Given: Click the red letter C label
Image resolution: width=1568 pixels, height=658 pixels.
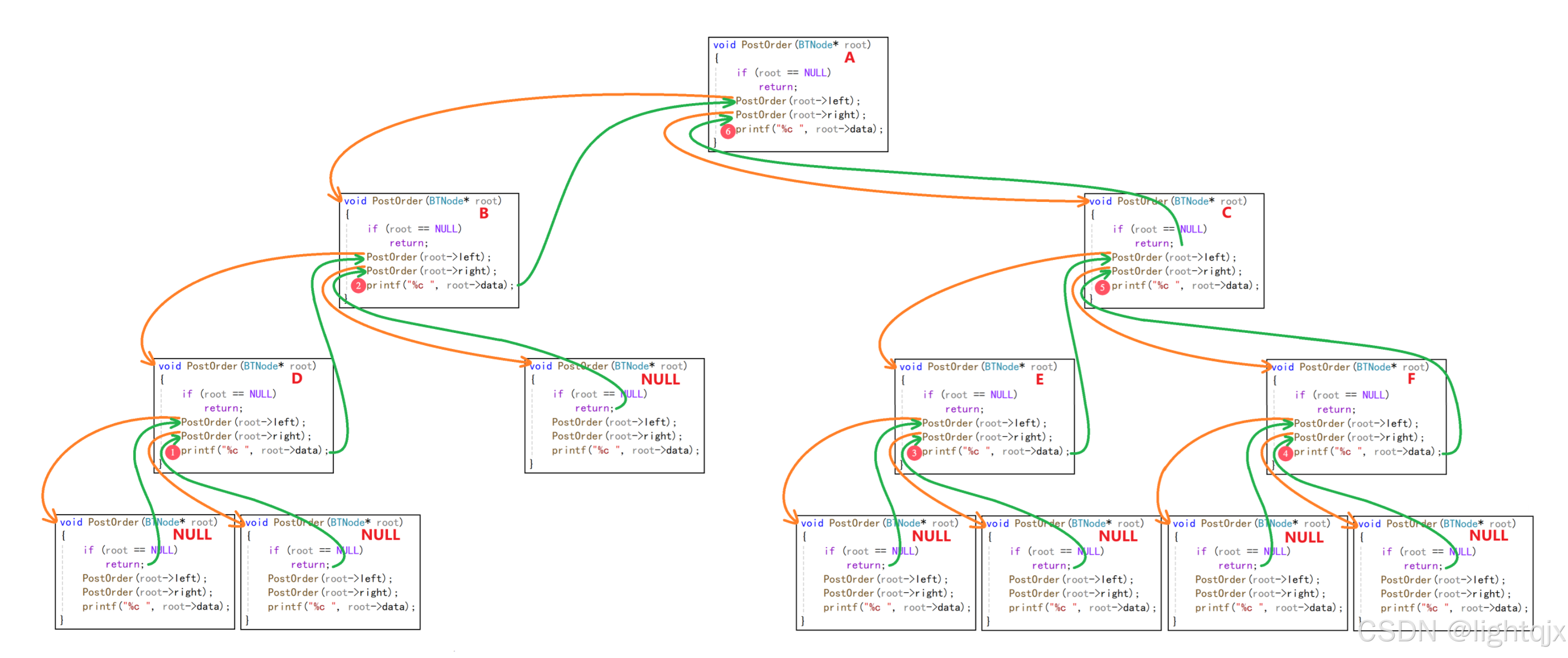Looking at the screenshot, I should point(1226,212).
